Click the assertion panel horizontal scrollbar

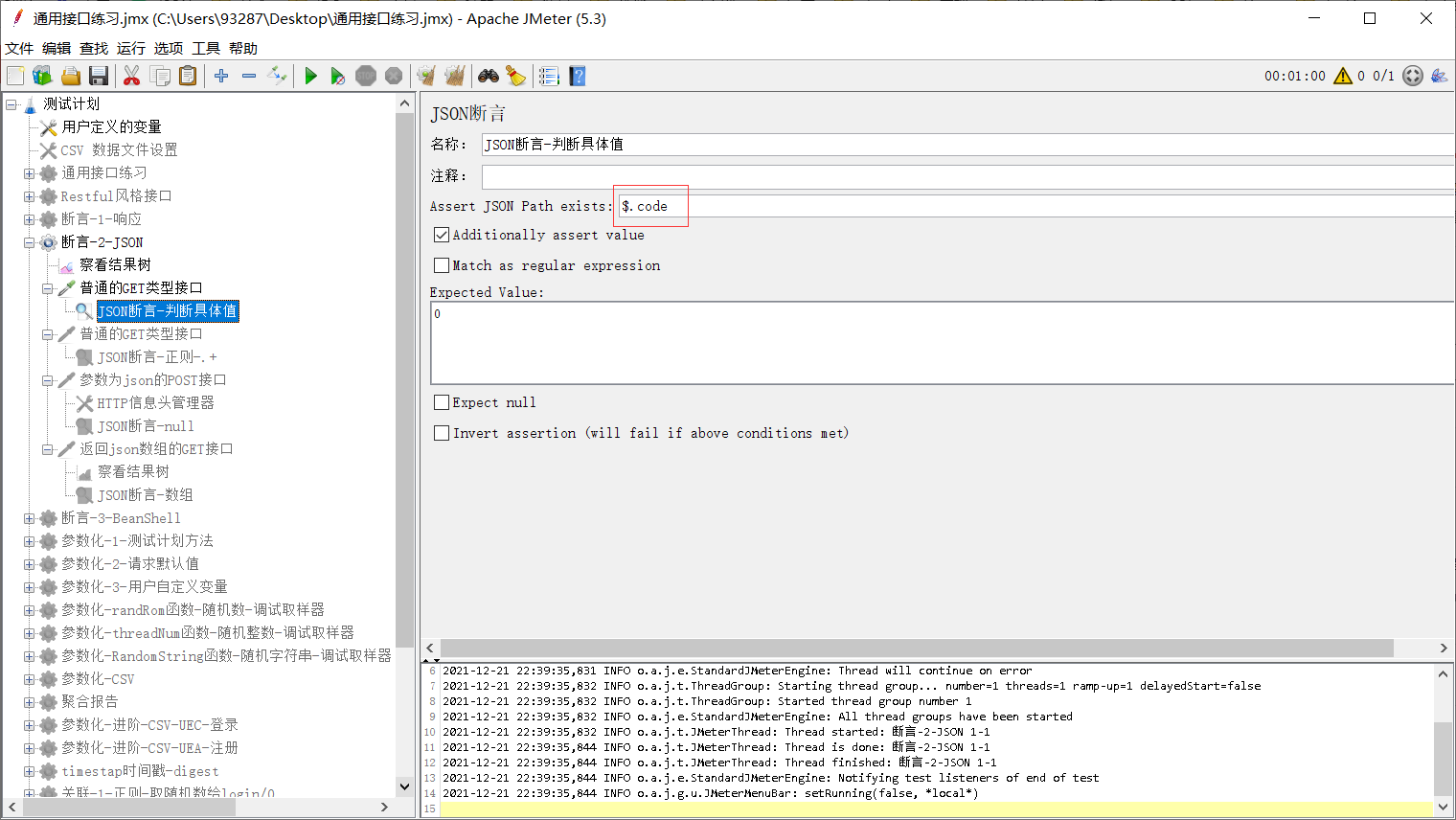pyautogui.click(x=917, y=649)
